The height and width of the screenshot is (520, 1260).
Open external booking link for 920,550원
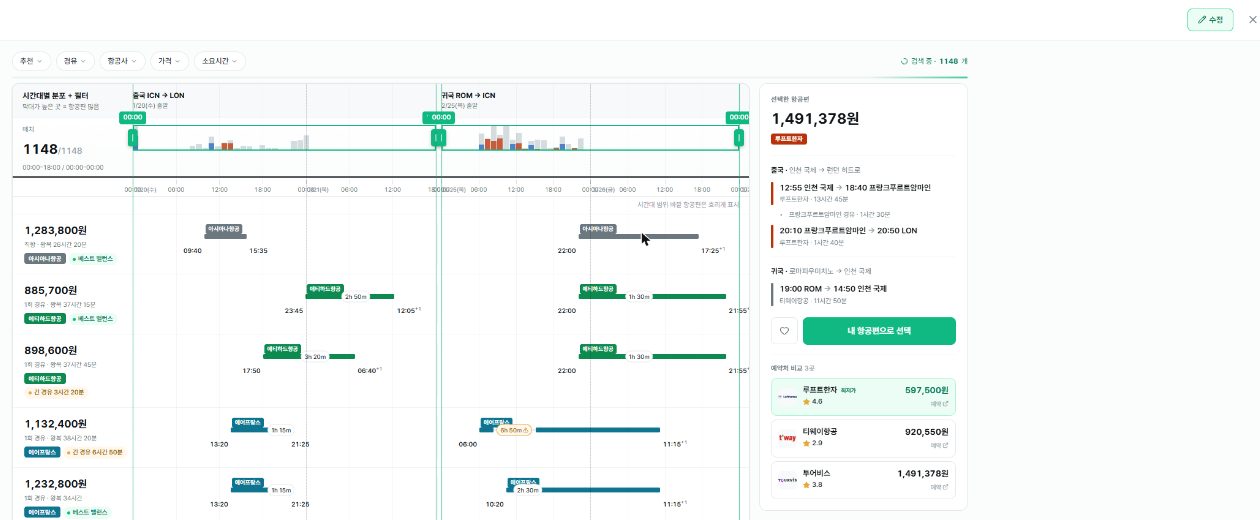point(938,446)
